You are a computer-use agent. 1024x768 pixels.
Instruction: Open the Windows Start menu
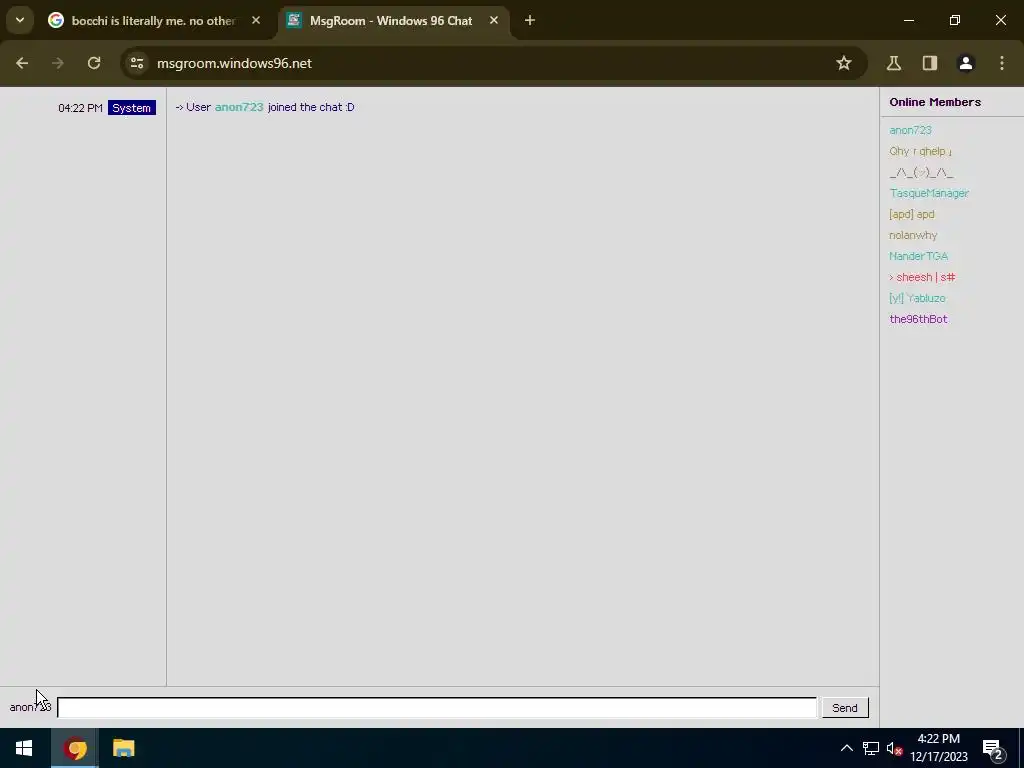[x=24, y=748]
